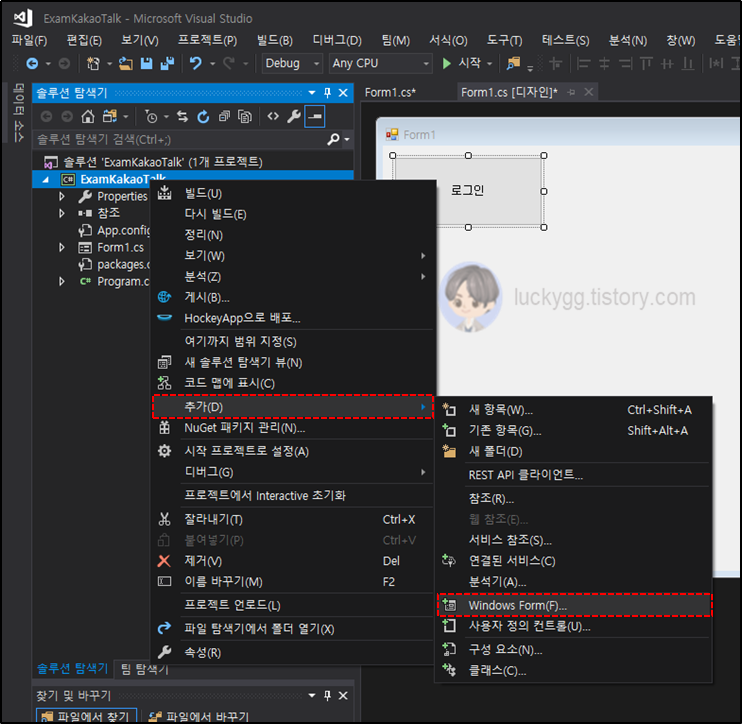Click the green start debugging arrow
This screenshot has height=724, width=742.
(446, 63)
